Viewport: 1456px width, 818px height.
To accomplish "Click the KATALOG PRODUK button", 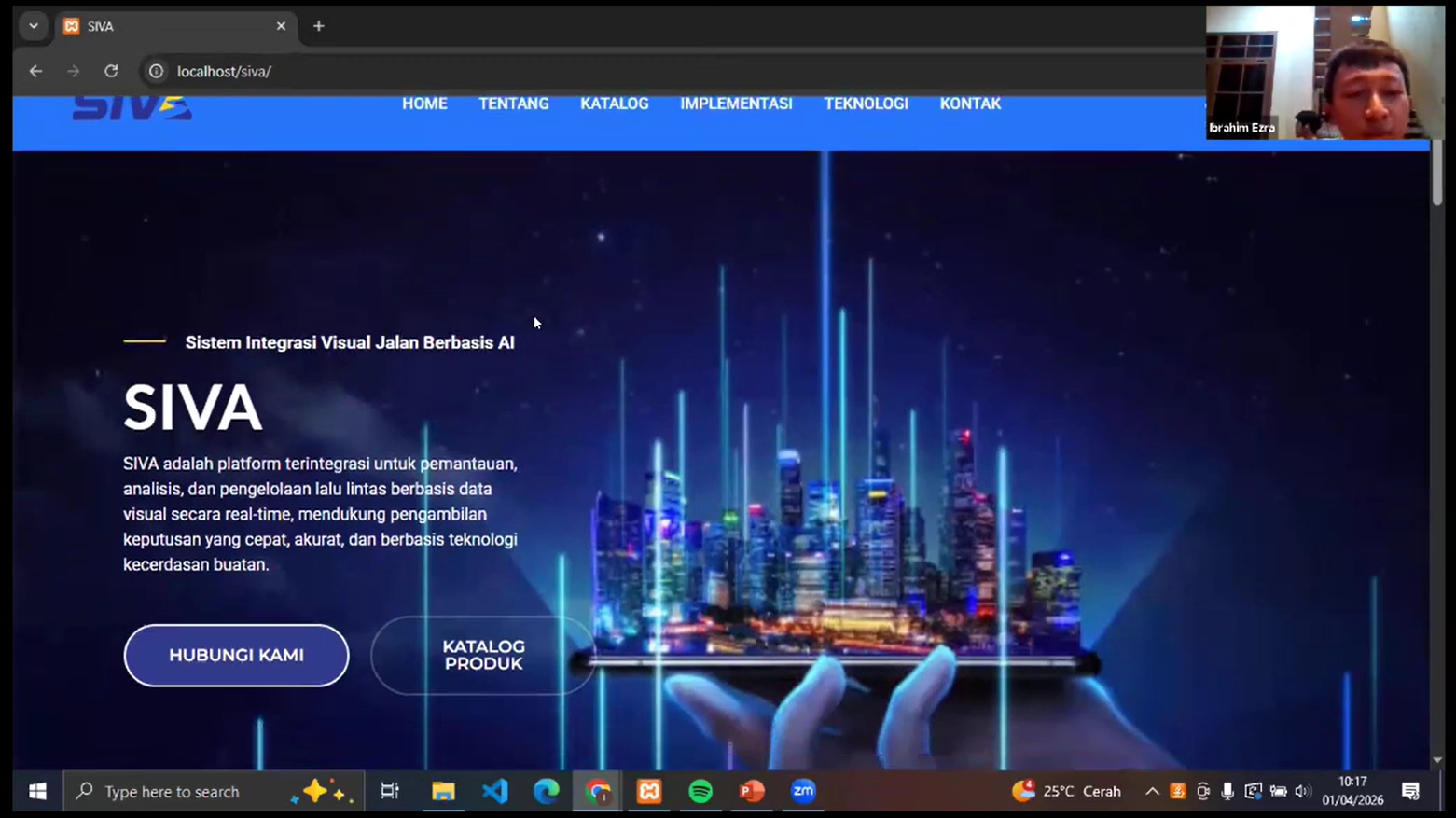I will [483, 655].
